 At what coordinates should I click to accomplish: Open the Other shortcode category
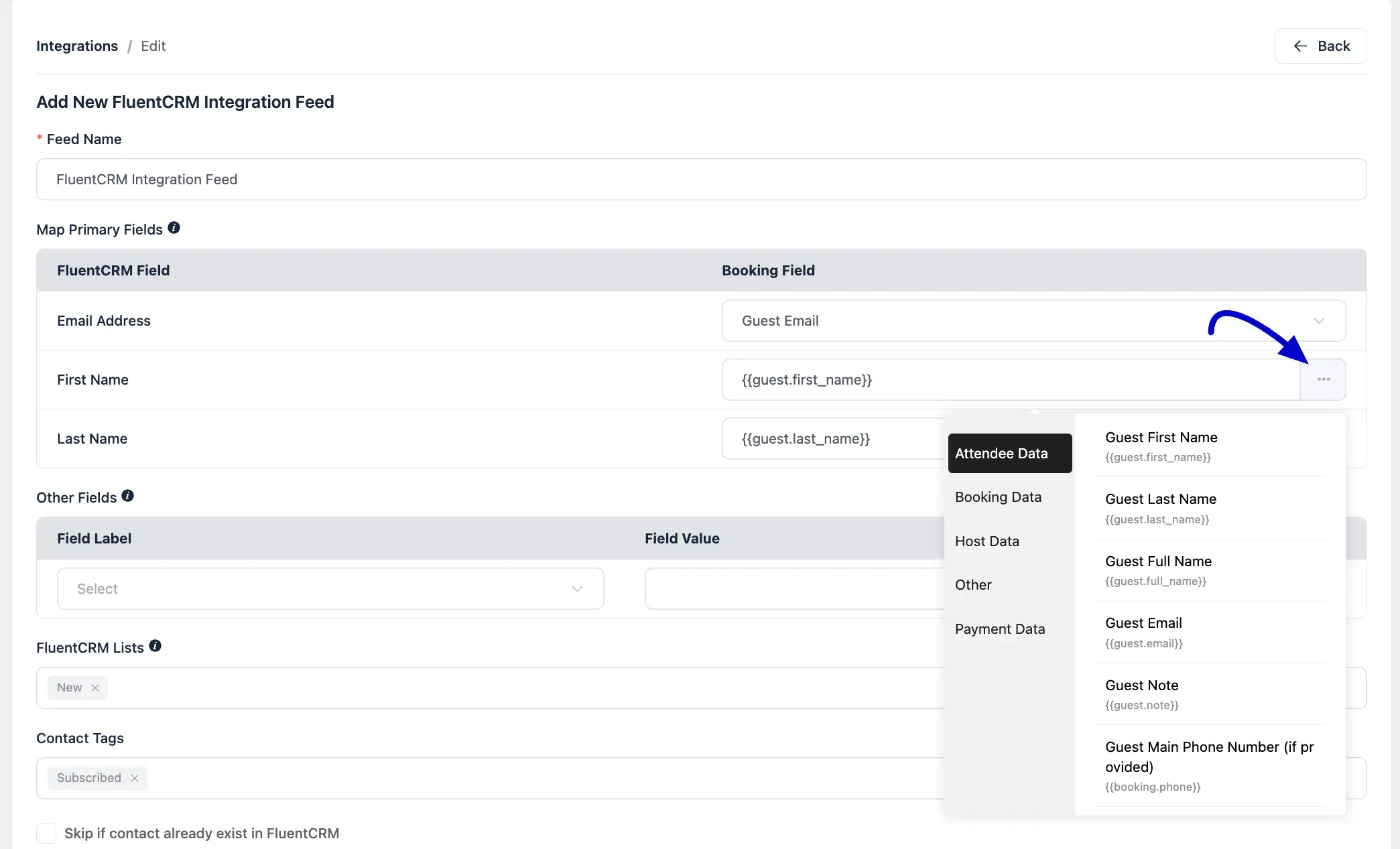point(973,584)
